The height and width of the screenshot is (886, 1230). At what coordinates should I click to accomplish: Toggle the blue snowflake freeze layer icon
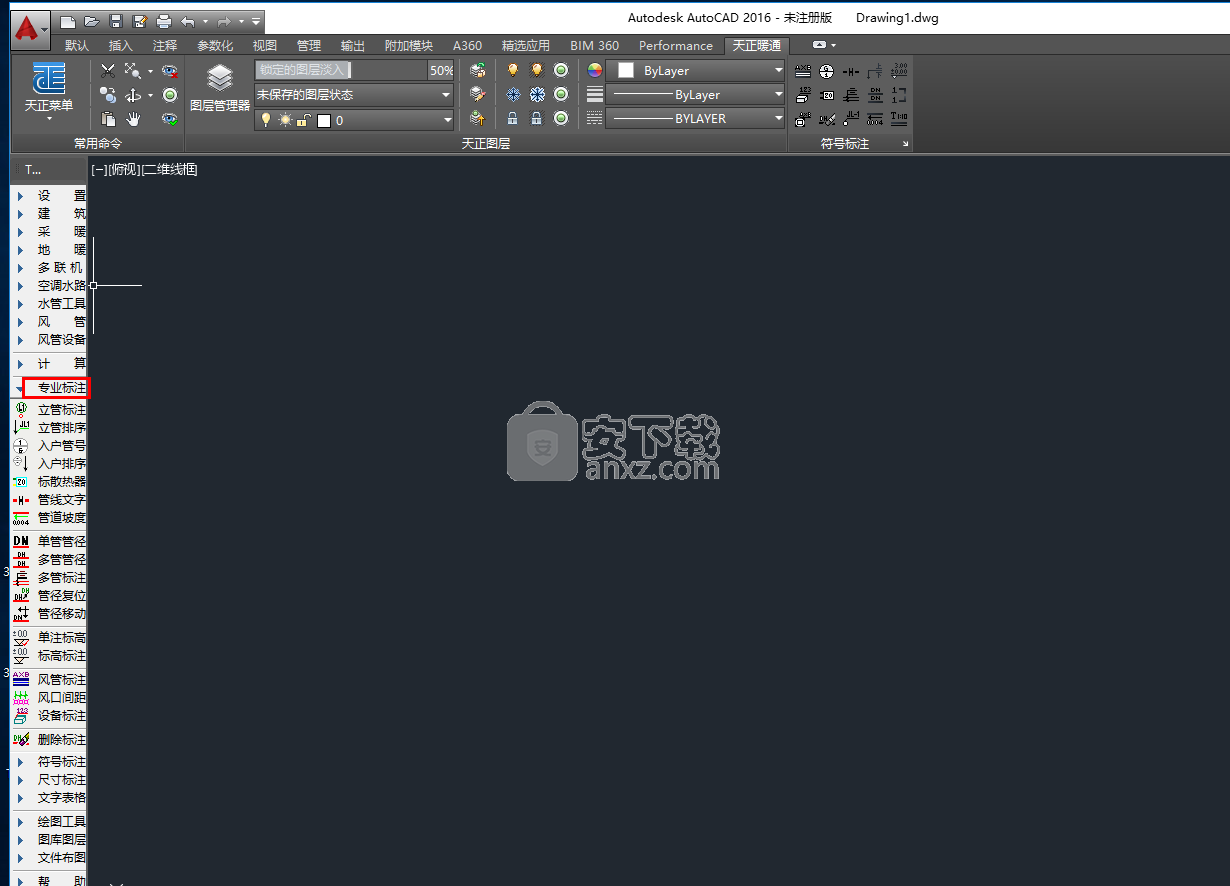tap(513, 94)
